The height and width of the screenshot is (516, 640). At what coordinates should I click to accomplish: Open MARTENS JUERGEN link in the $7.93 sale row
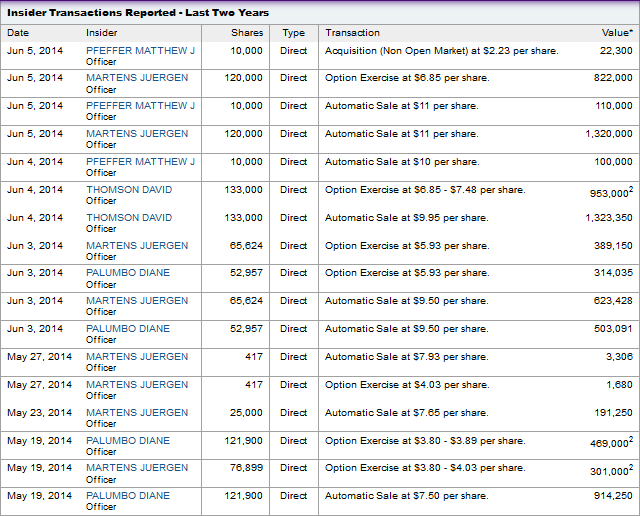(137, 357)
